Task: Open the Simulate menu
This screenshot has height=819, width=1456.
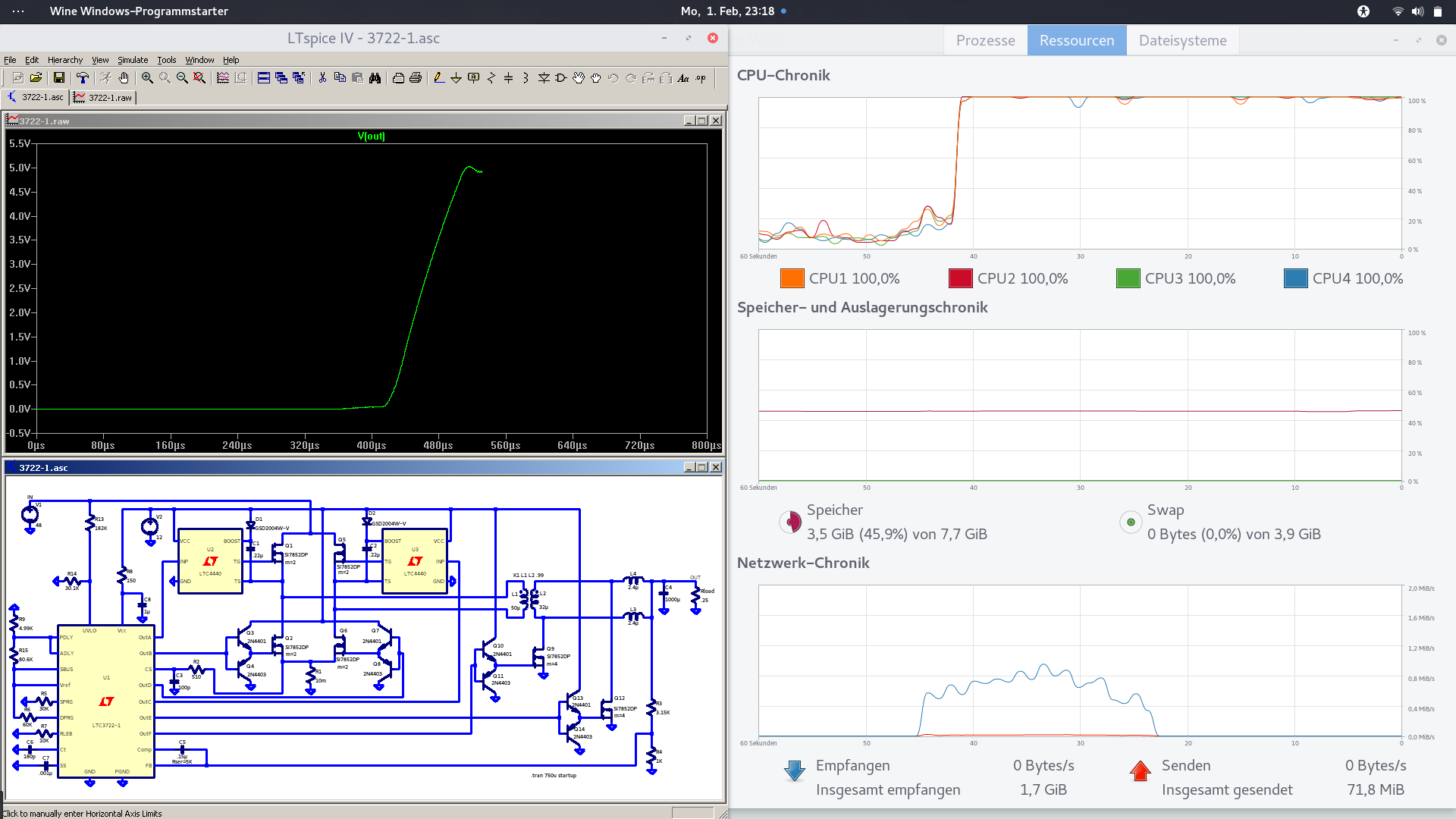Action: (133, 60)
